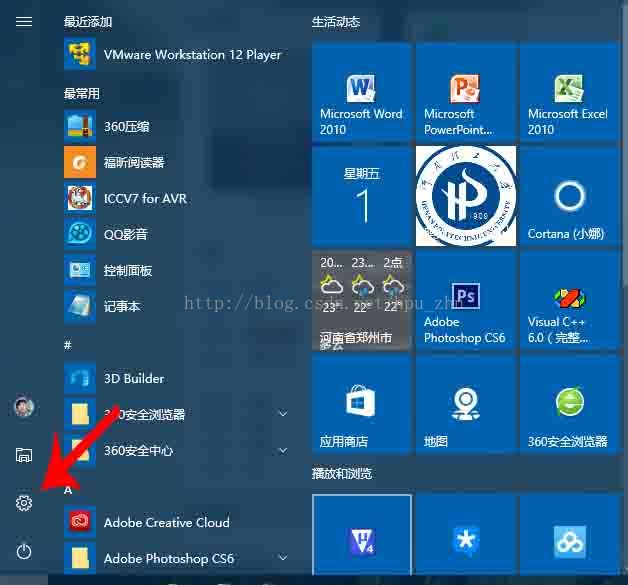Open the star icon tile under 播放和浏览
The width and height of the screenshot is (628, 585).
(466, 535)
